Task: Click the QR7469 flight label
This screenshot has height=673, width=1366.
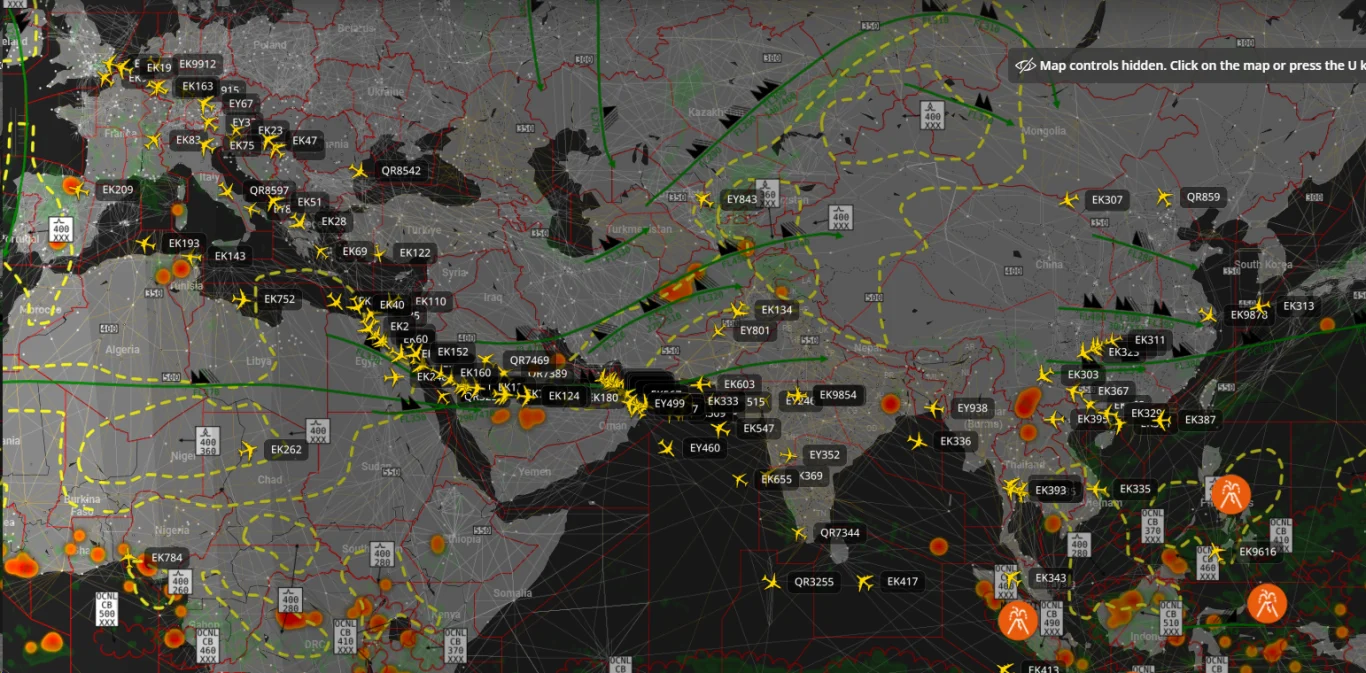Action: click(530, 360)
